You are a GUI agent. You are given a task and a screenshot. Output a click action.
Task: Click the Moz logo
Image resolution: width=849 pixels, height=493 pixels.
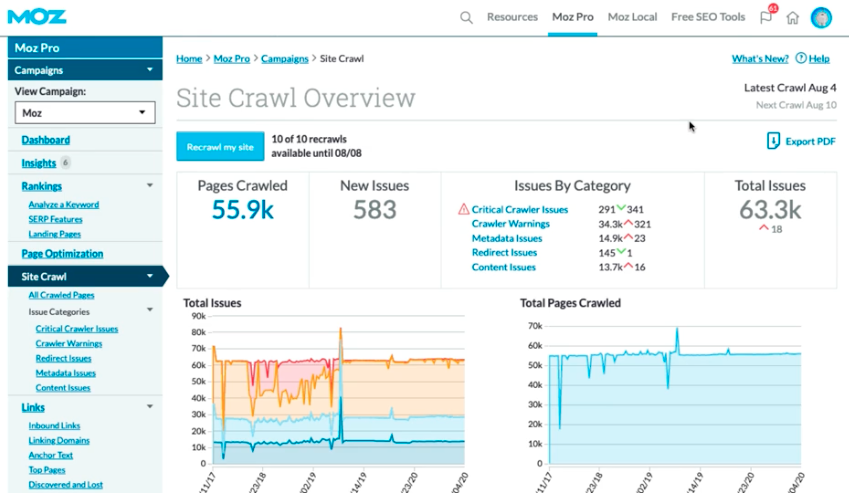pos(37,17)
